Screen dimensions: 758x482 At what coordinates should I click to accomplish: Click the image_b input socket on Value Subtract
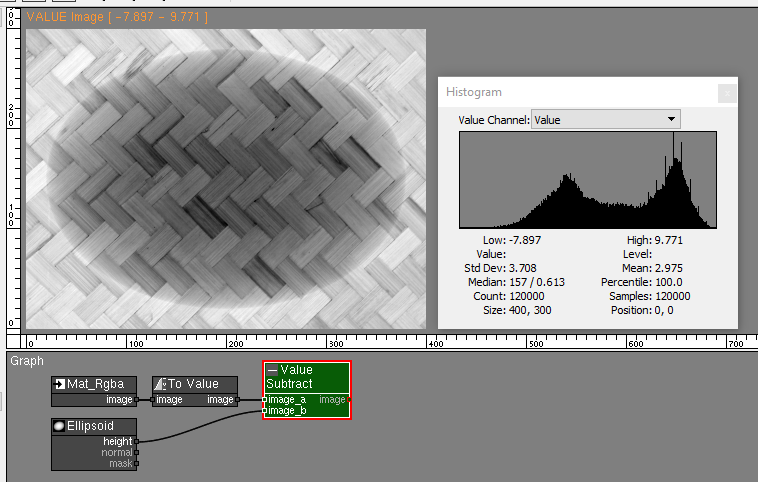coord(265,410)
